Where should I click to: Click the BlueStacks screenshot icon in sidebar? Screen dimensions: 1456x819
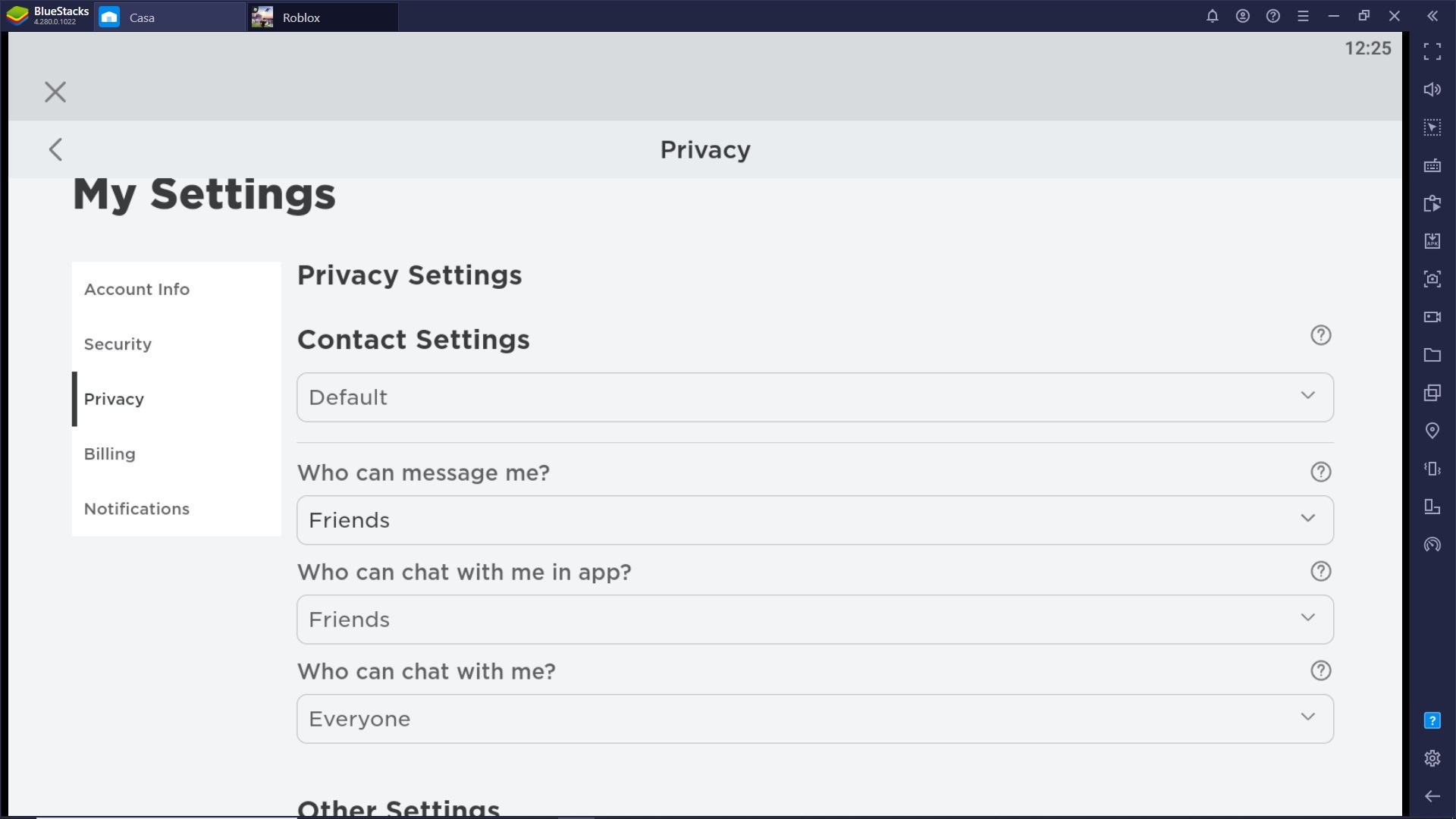1434,279
